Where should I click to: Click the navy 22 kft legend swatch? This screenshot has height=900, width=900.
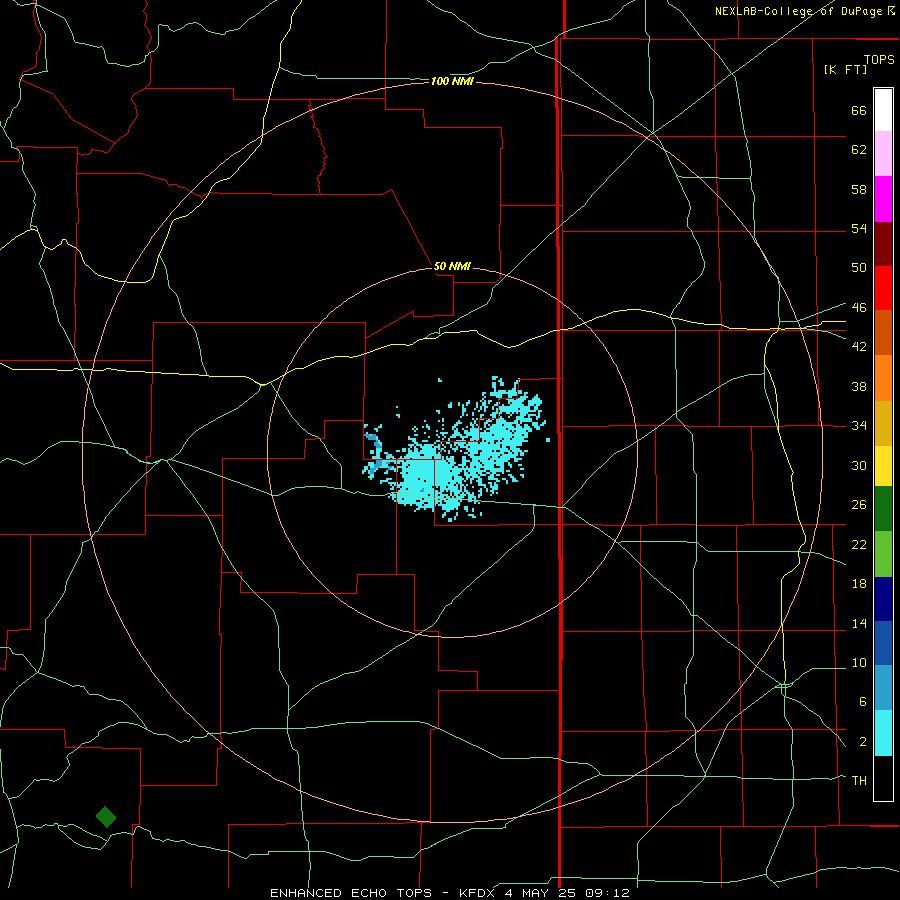883,599
